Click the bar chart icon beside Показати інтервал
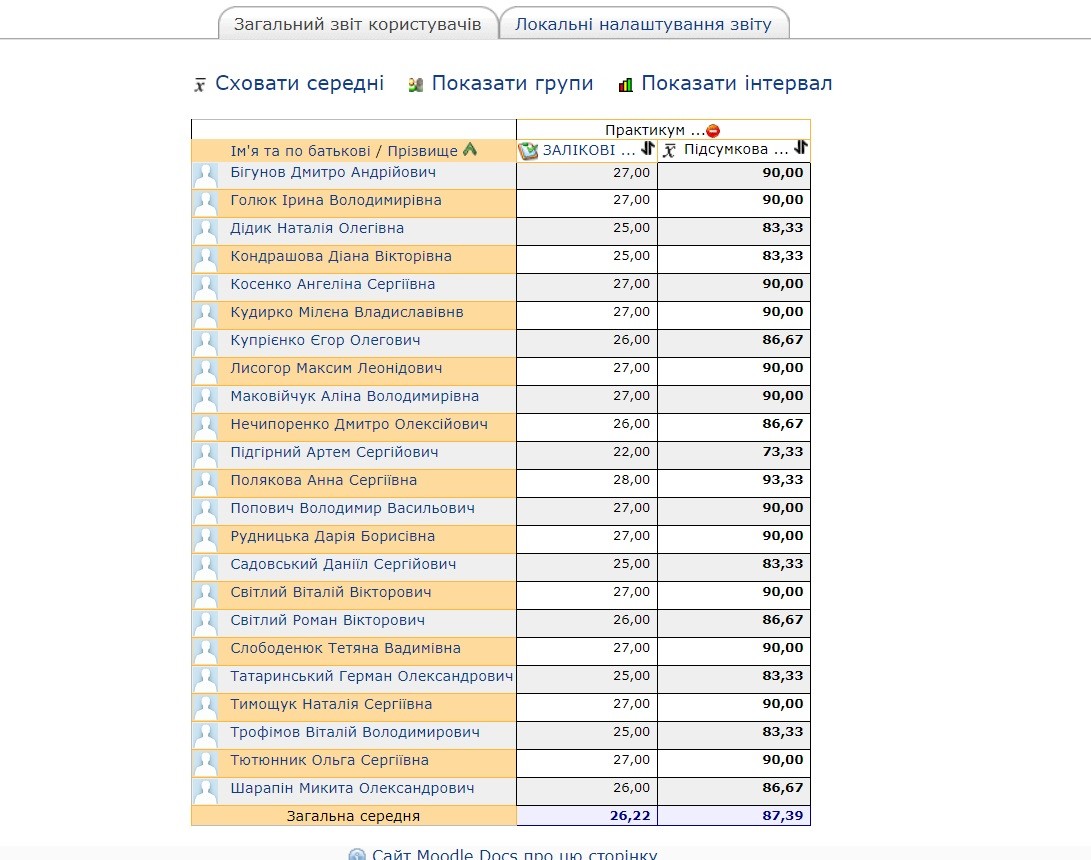Image resolution: width=1091 pixels, height=860 pixels. coord(626,85)
